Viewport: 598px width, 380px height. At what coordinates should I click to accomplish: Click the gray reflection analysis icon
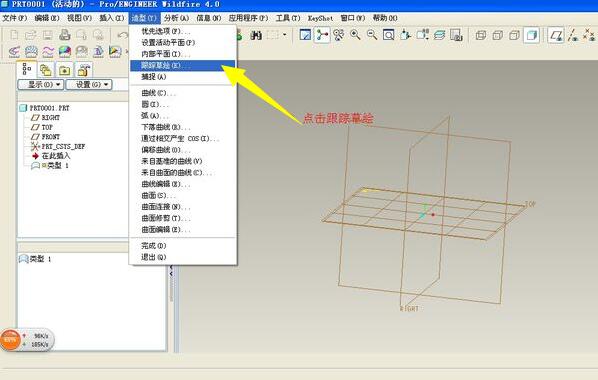click(x=81, y=51)
